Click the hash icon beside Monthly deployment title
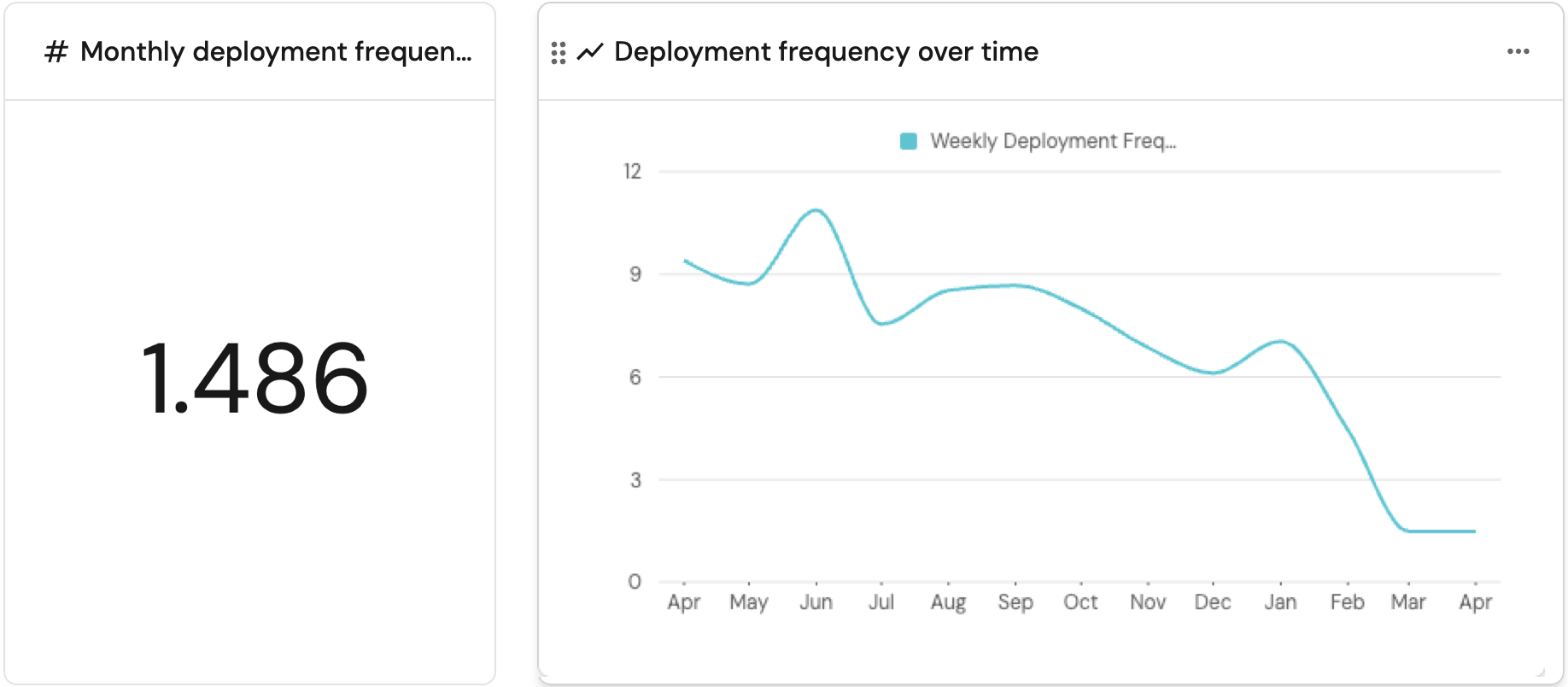 (56, 52)
